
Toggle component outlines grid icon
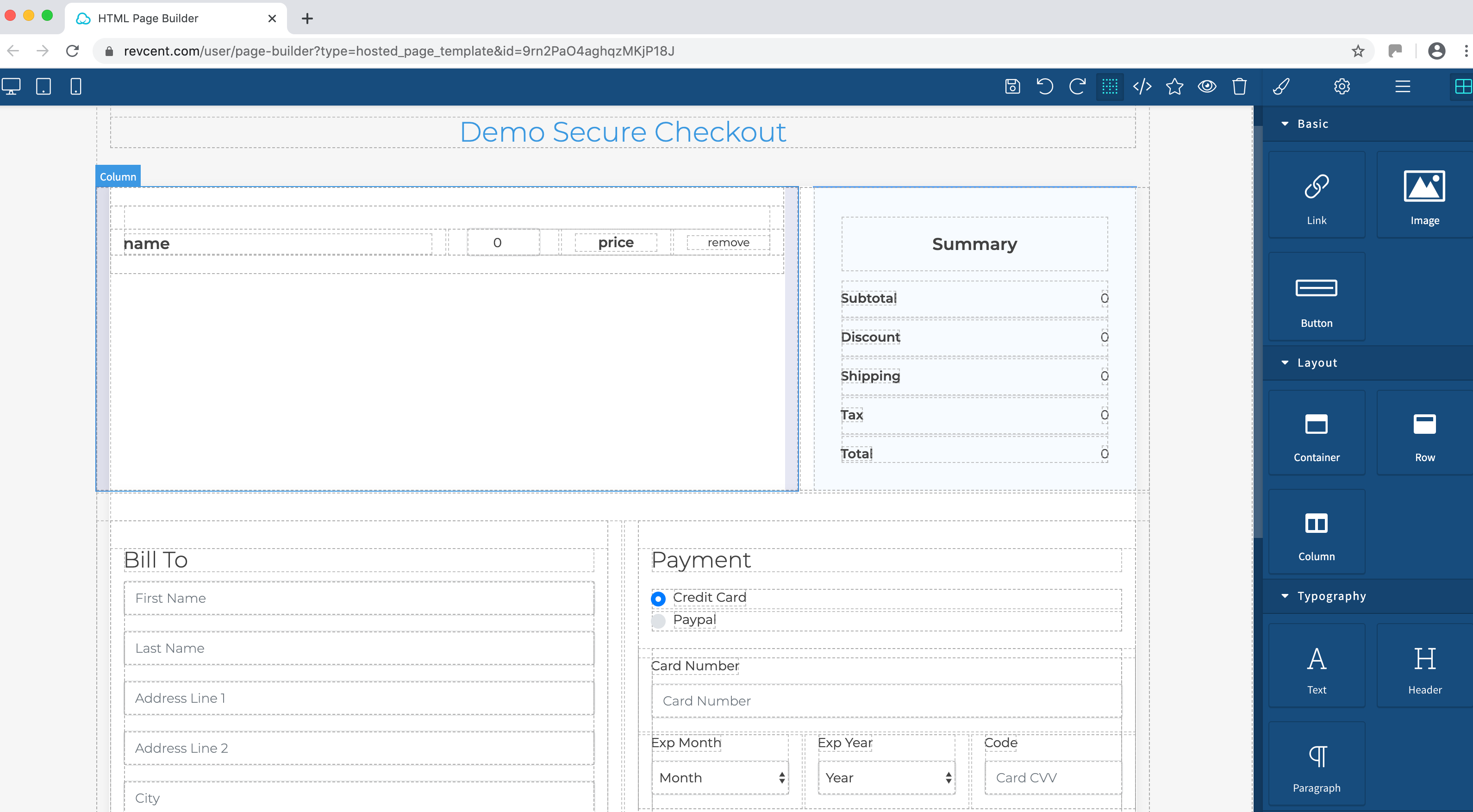1109,87
